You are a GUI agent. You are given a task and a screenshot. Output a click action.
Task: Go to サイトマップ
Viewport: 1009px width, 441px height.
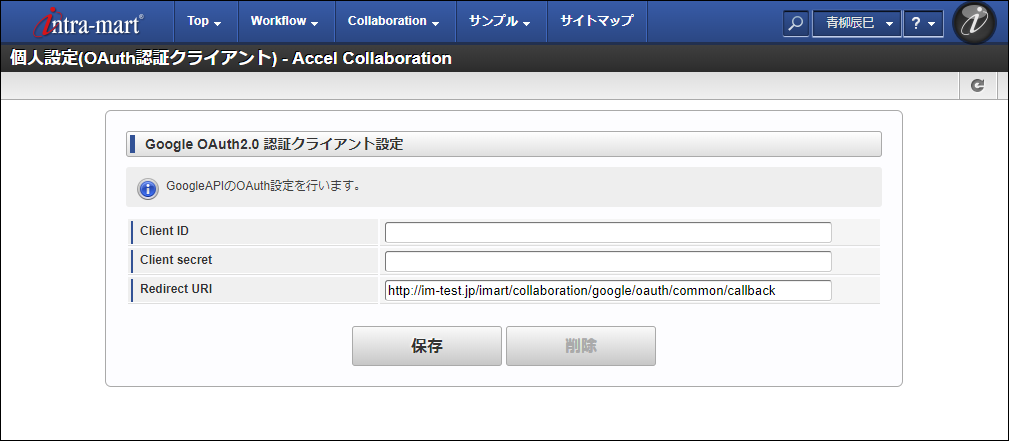(x=597, y=21)
